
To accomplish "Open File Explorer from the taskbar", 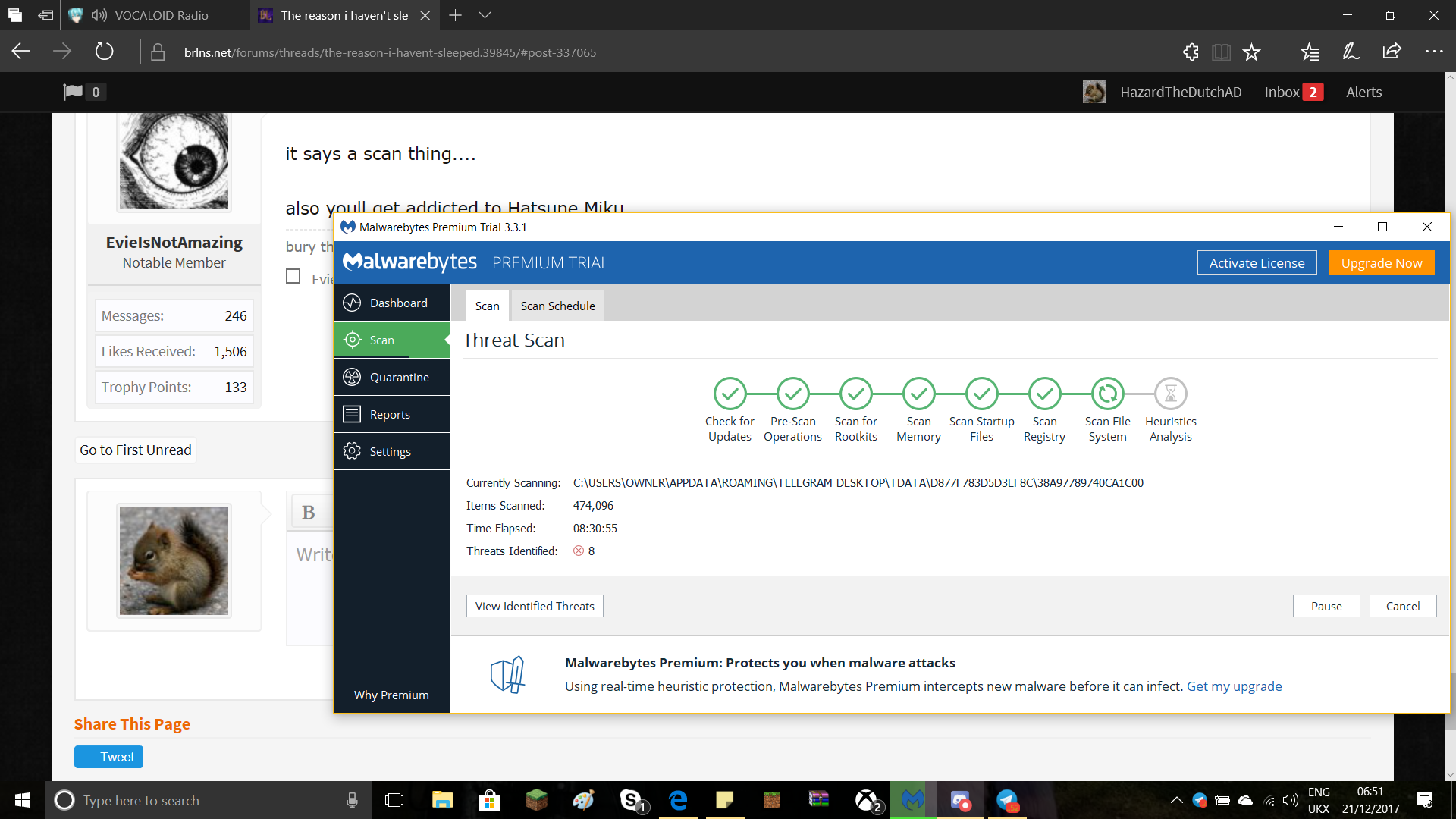I will (x=442, y=800).
